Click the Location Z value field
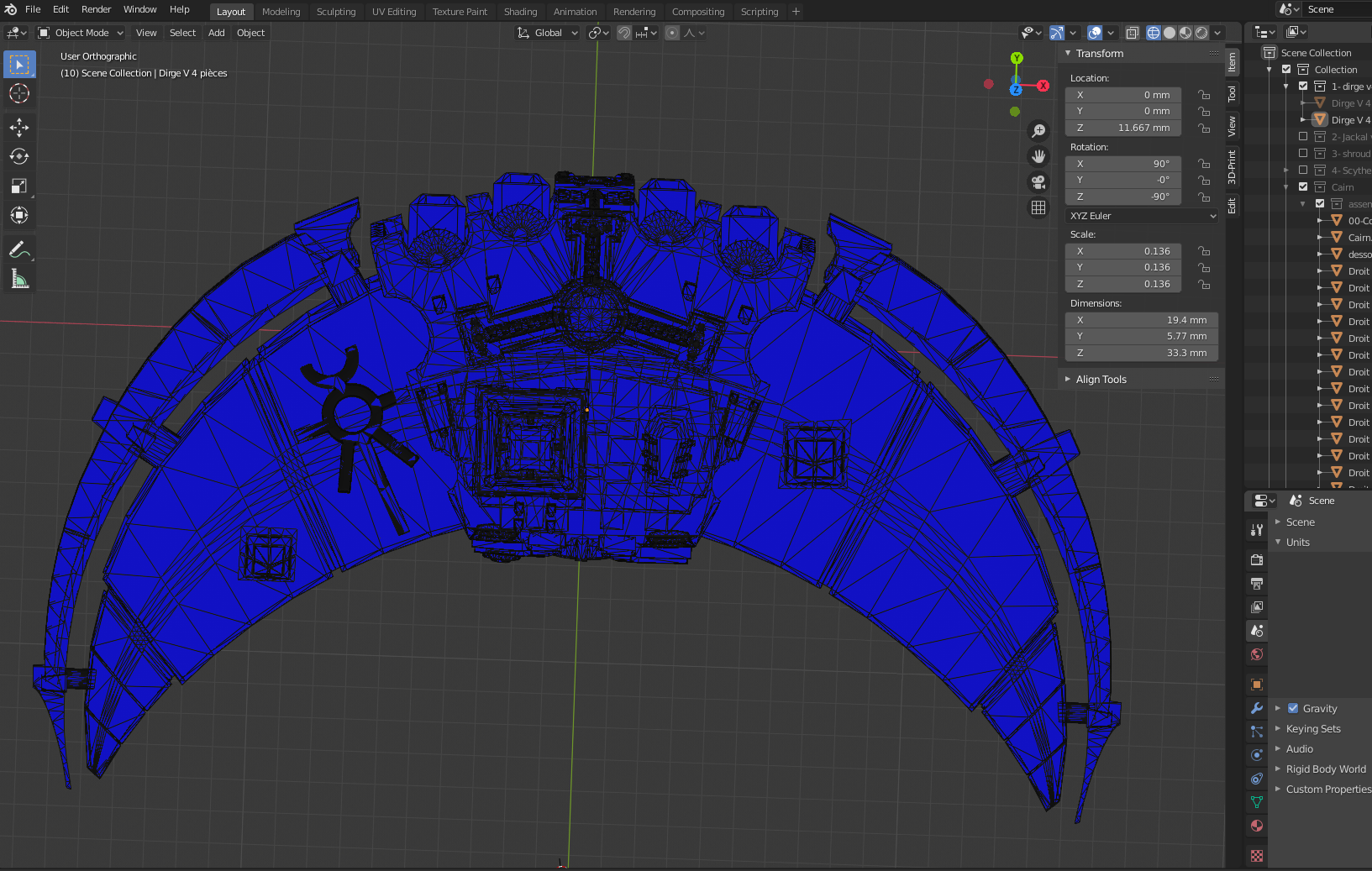 (x=1123, y=128)
